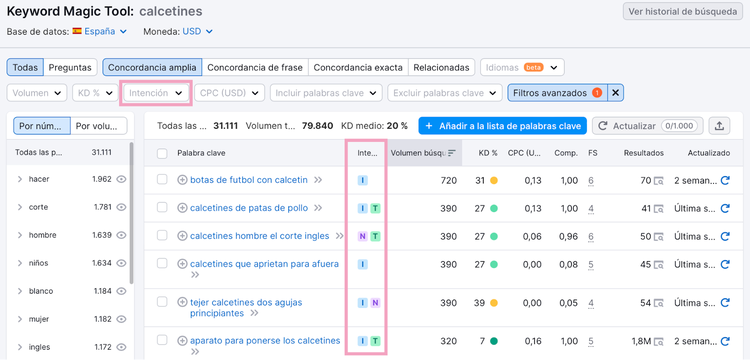The height and width of the screenshot is (360, 750).
Task: Click Ver historial de búsqueda button
Action: click(683, 12)
